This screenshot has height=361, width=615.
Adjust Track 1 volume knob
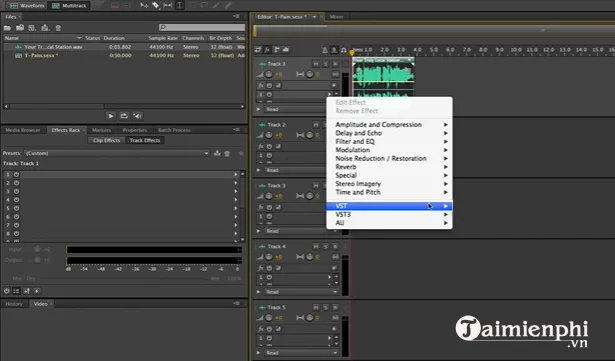[269, 74]
